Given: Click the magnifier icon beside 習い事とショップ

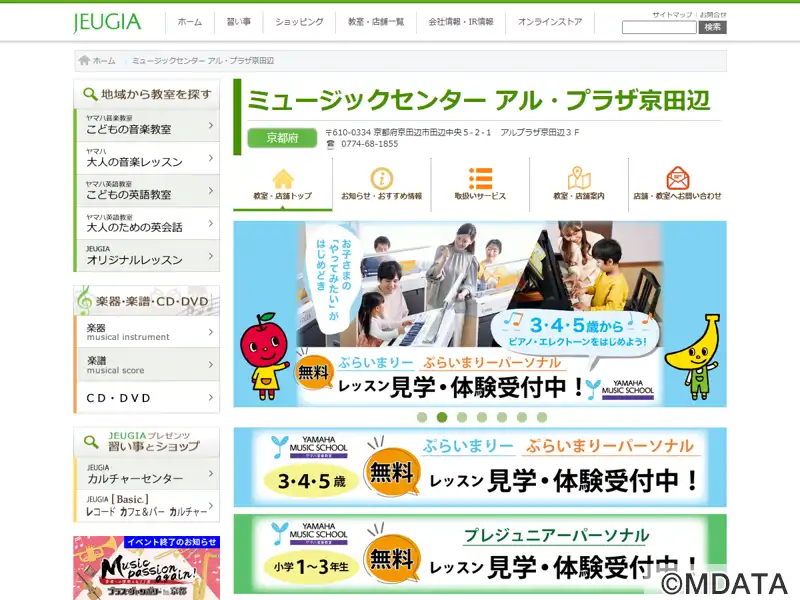Looking at the screenshot, I should (91, 442).
